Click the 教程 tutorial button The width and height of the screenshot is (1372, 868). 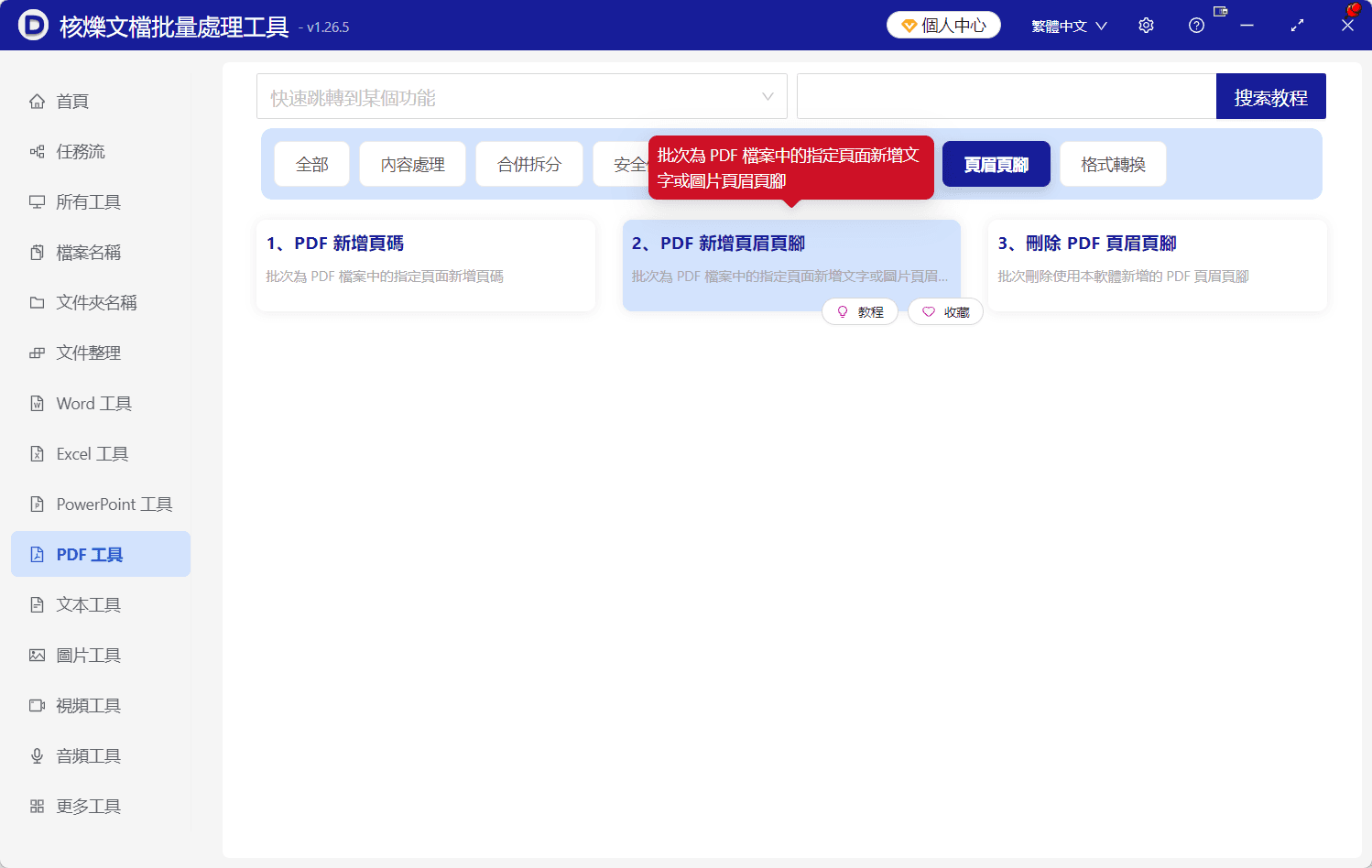[860, 312]
